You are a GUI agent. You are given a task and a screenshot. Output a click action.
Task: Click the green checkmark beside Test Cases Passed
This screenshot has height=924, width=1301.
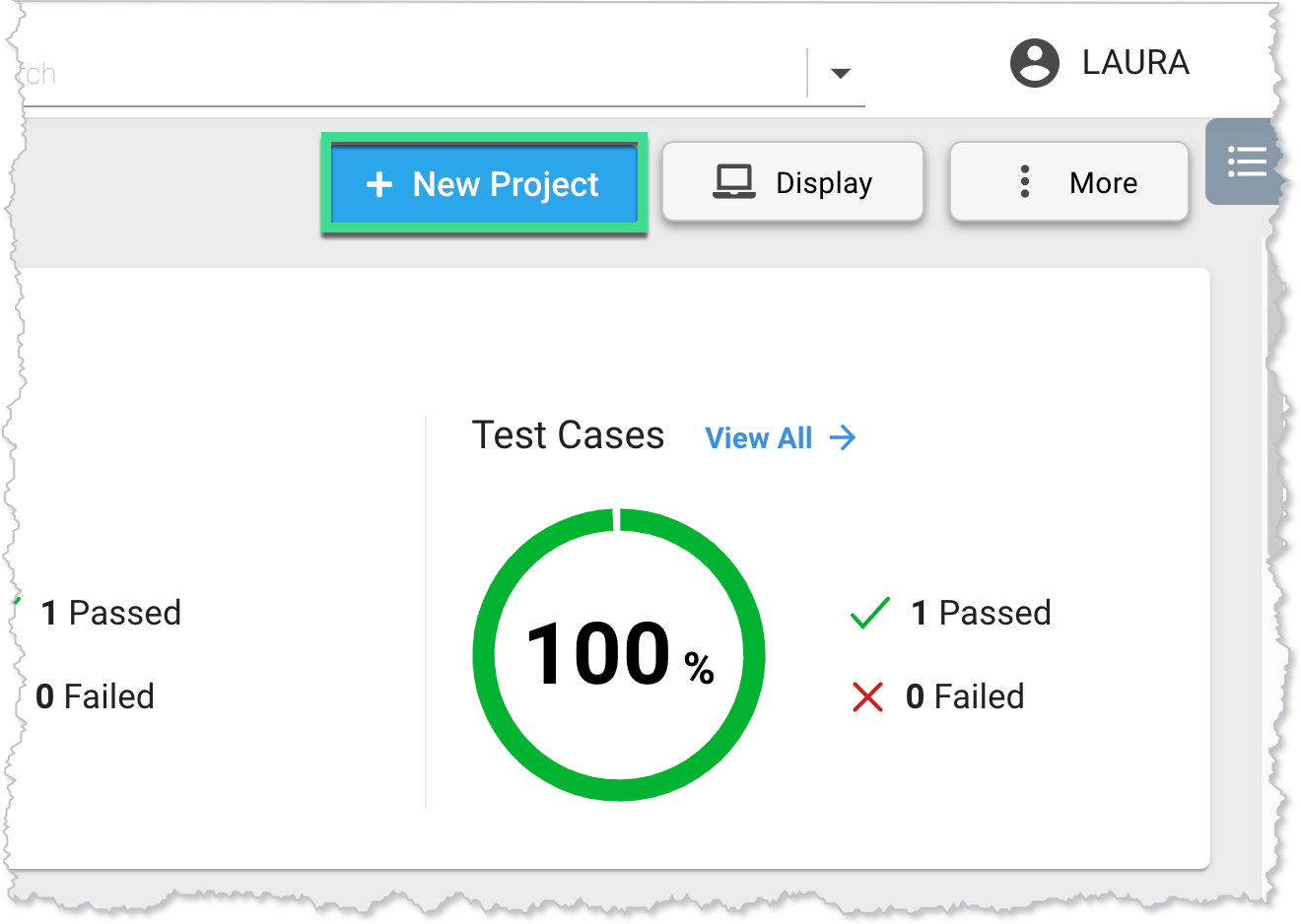[x=869, y=613]
